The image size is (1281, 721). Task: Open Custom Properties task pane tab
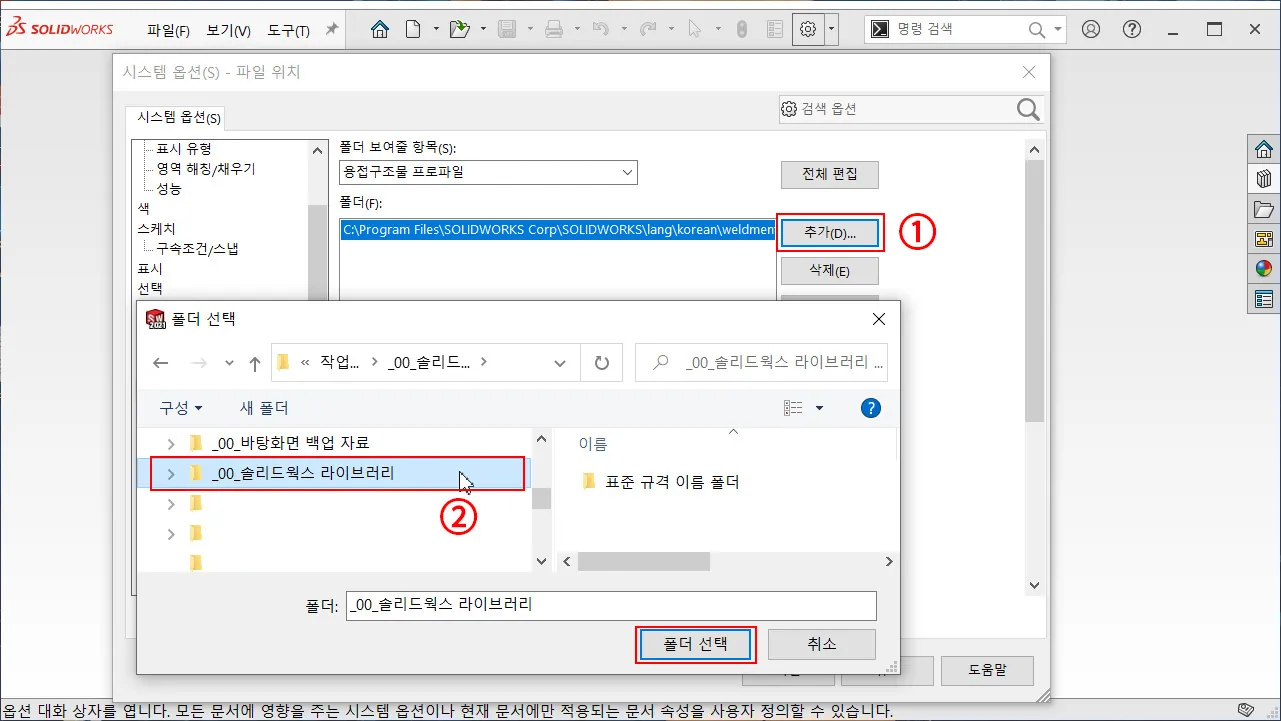1264,298
